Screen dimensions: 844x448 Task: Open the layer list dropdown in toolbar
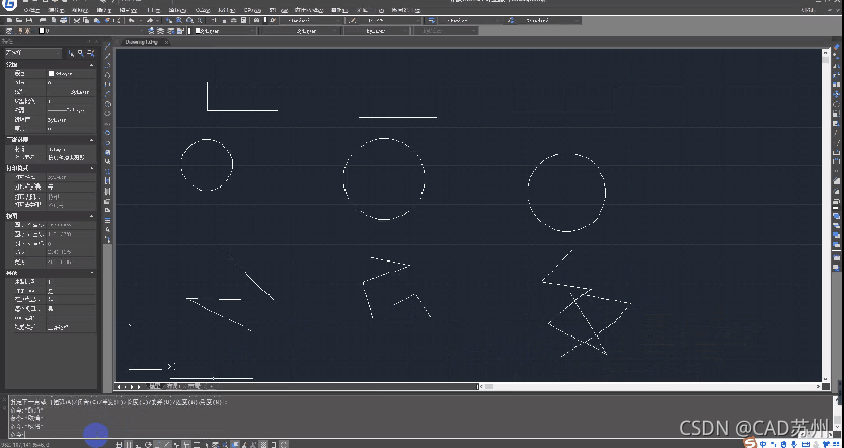92,31
